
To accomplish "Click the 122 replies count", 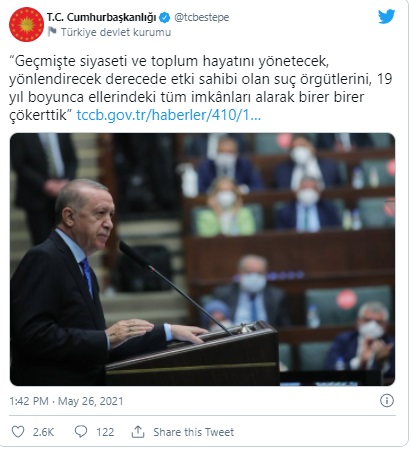I will pyautogui.click(x=105, y=432).
